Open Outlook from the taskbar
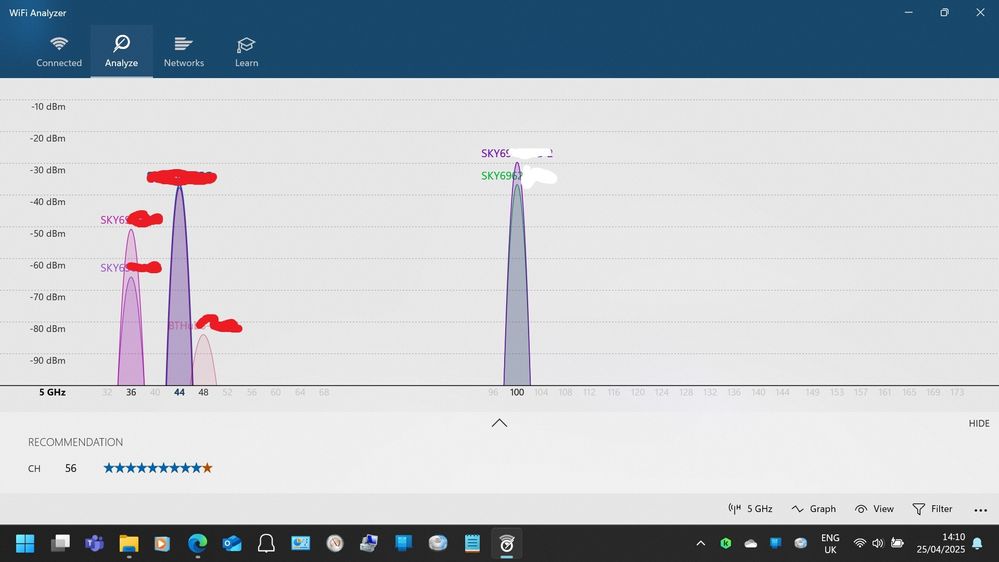Image resolution: width=999 pixels, height=562 pixels. [x=232, y=544]
